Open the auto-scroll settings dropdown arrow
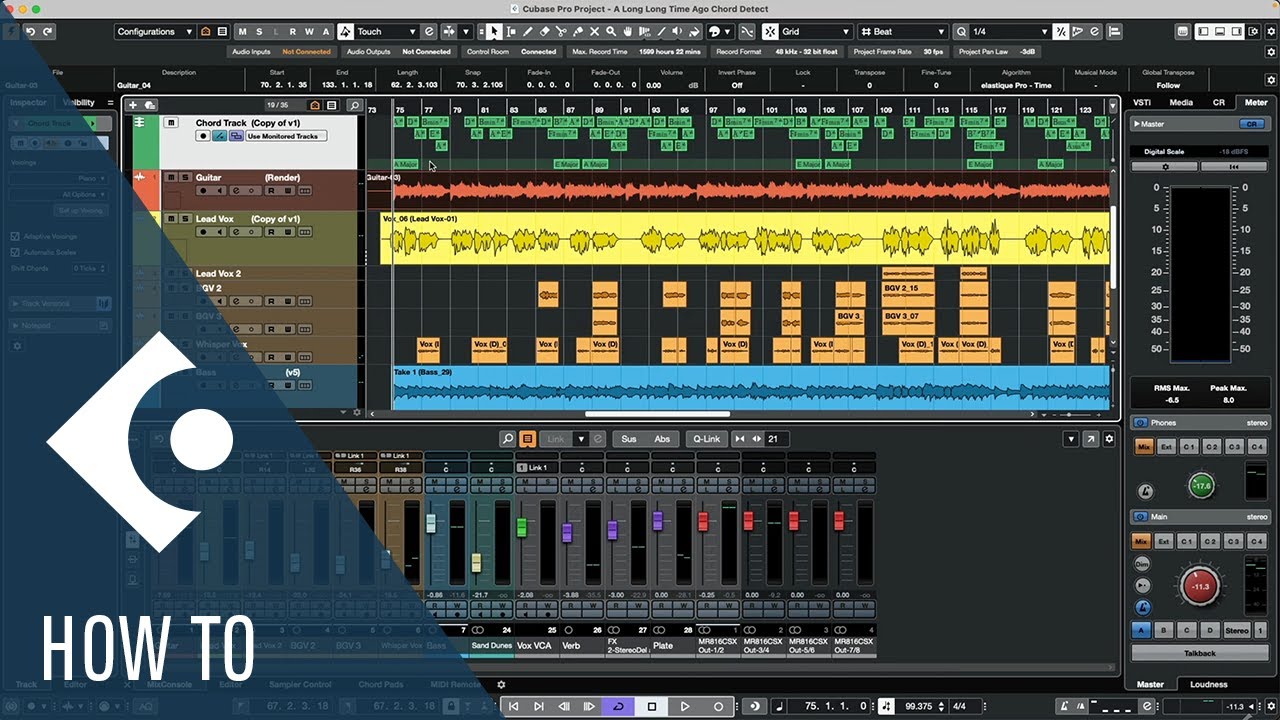The height and width of the screenshot is (720, 1280). [x=466, y=32]
